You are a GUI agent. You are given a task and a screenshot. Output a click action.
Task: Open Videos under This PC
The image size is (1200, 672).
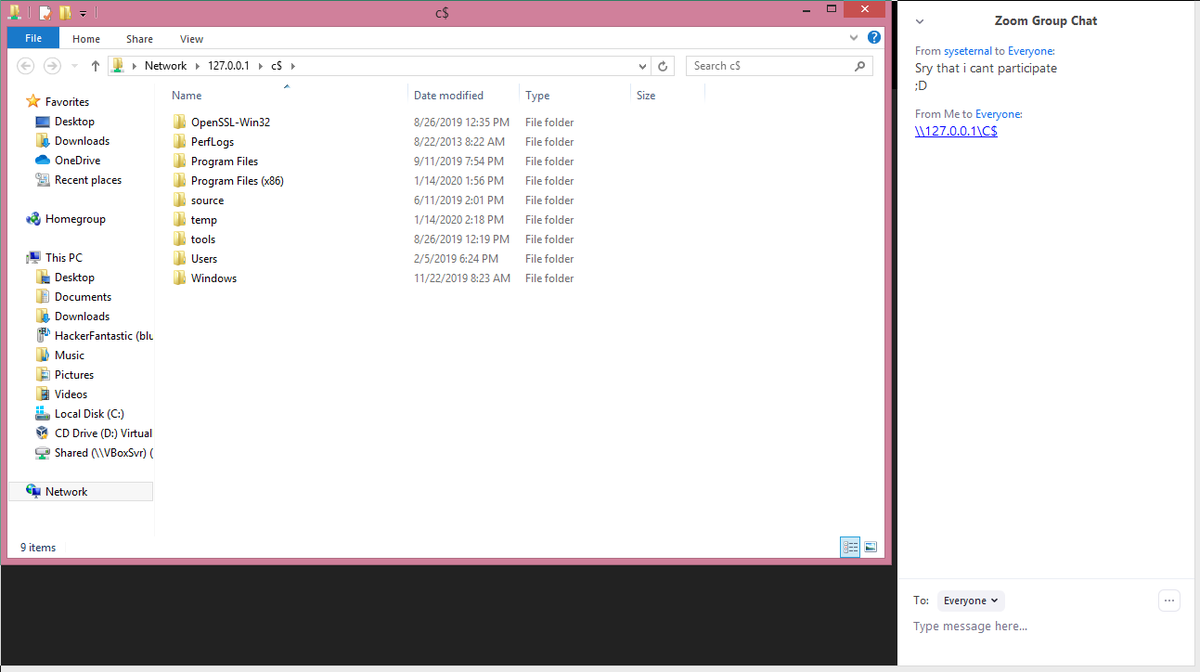pyautogui.click(x=62, y=394)
